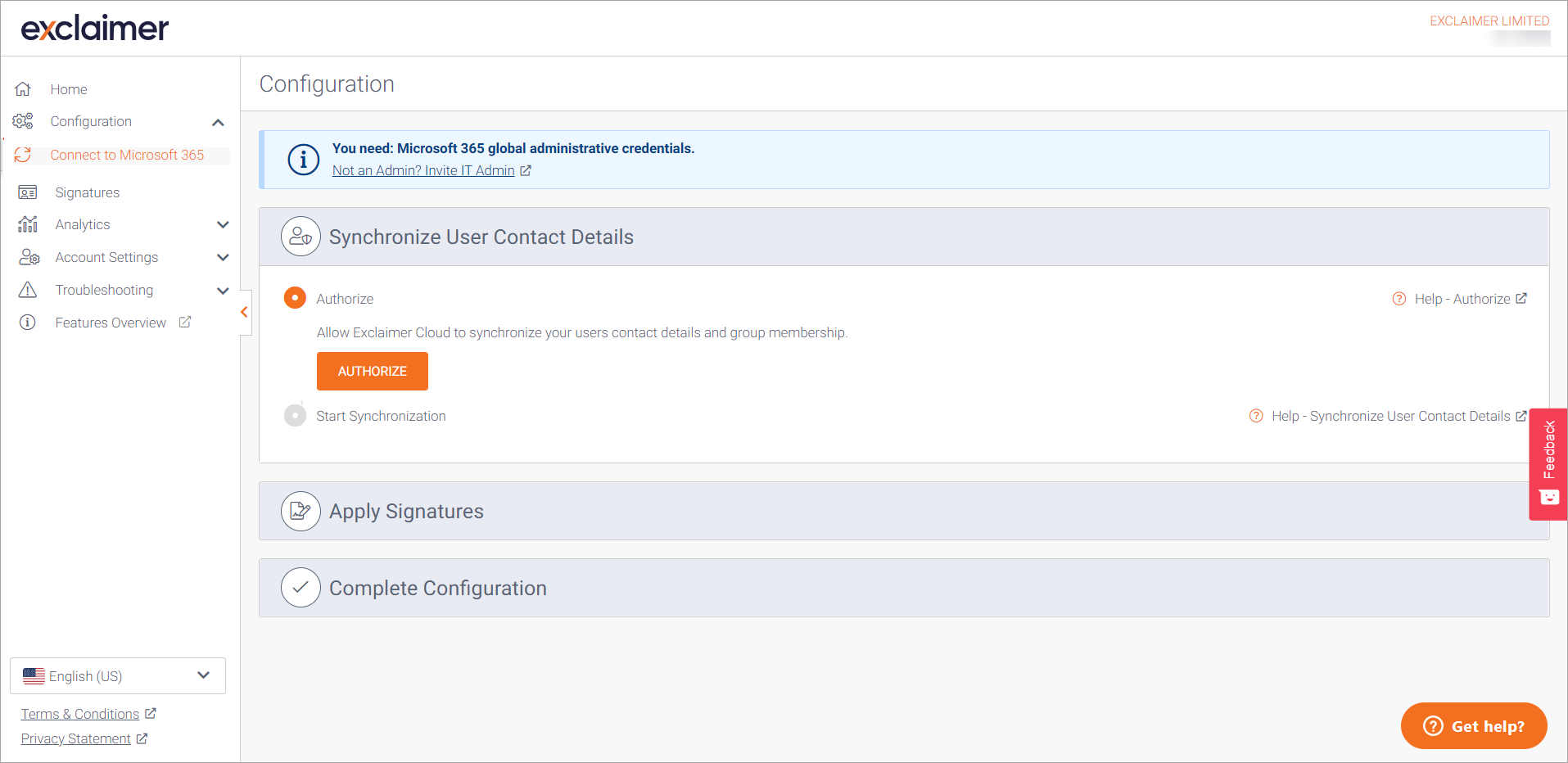Click the smiley icon on Feedback tab
Viewport: 1568px width, 763px height.
point(1549,497)
